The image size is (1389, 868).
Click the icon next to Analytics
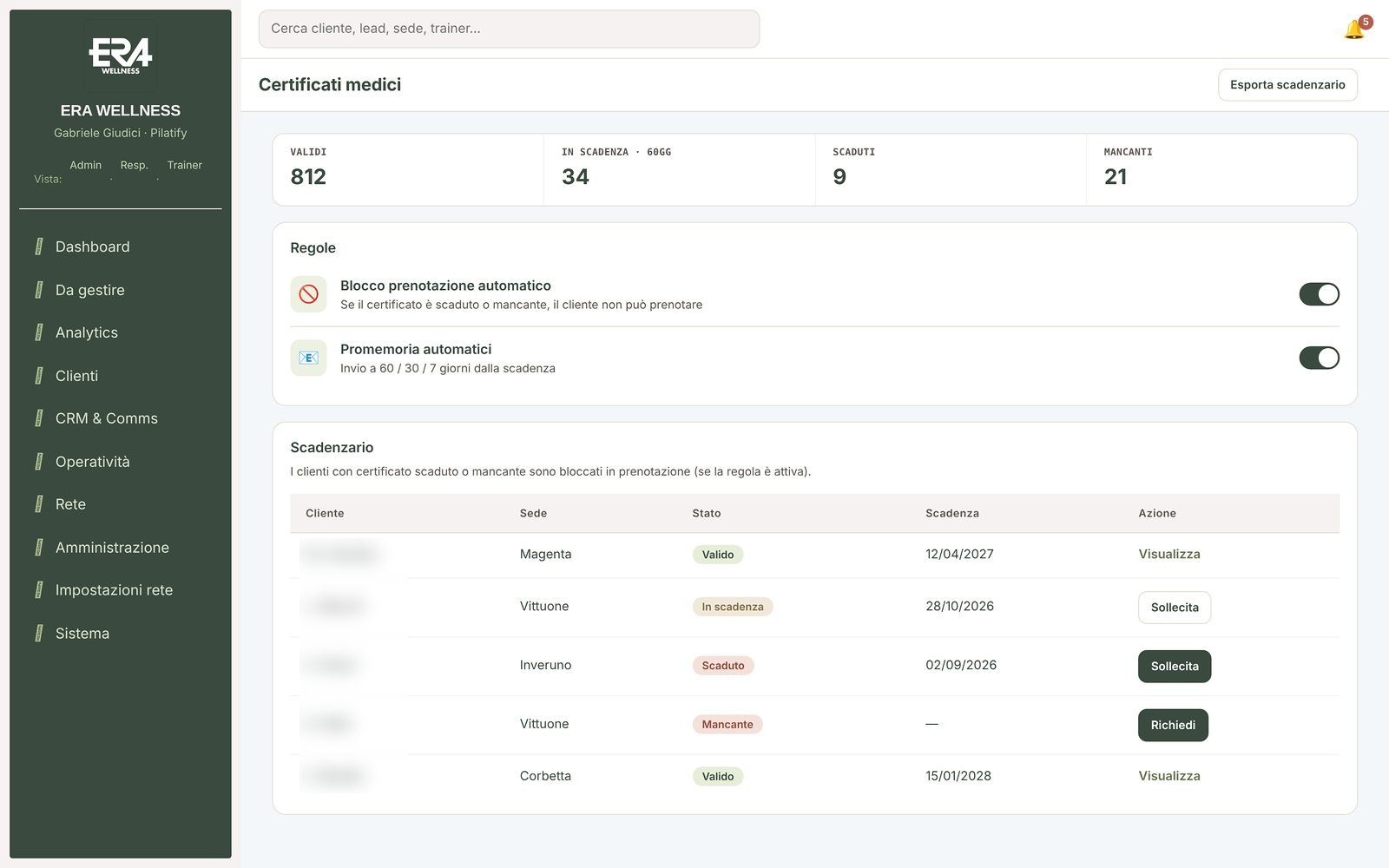[39, 332]
